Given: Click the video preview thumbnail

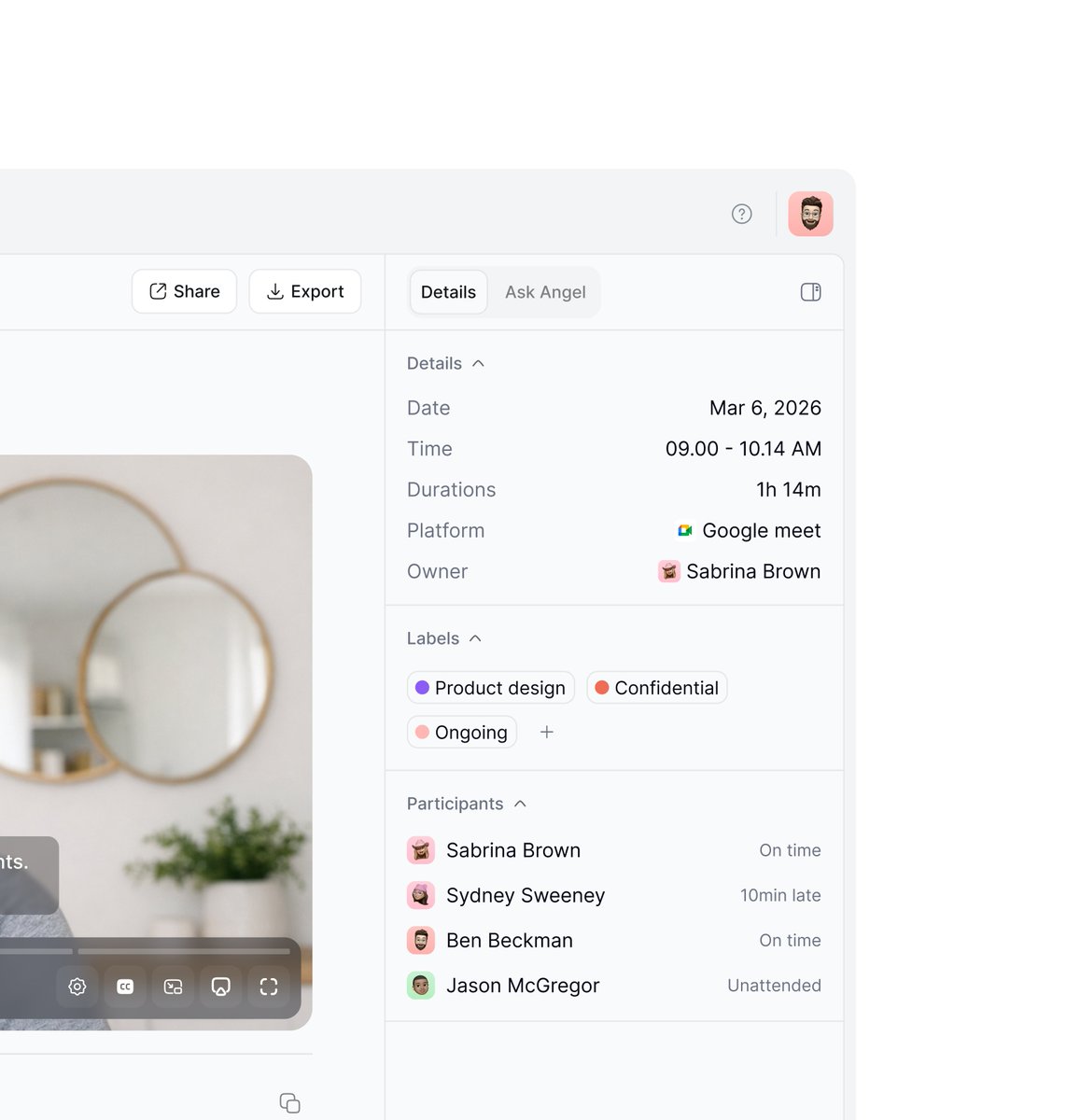Looking at the screenshot, I should click(x=156, y=742).
